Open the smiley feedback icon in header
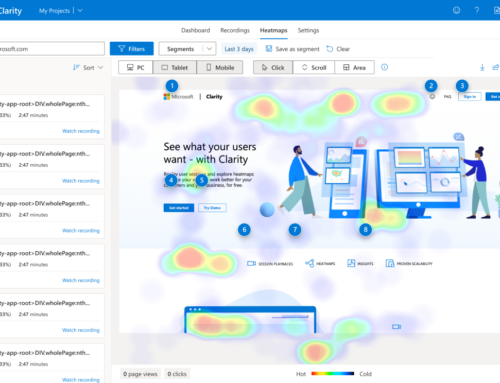Screen dimensions: 500x383 (456, 10)
